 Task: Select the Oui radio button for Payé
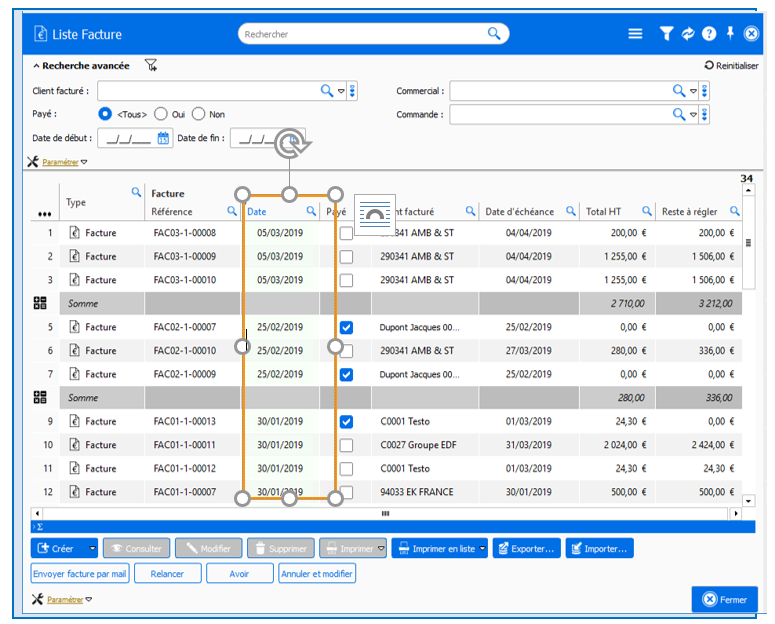pyautogui.click(x=161, y=114)
